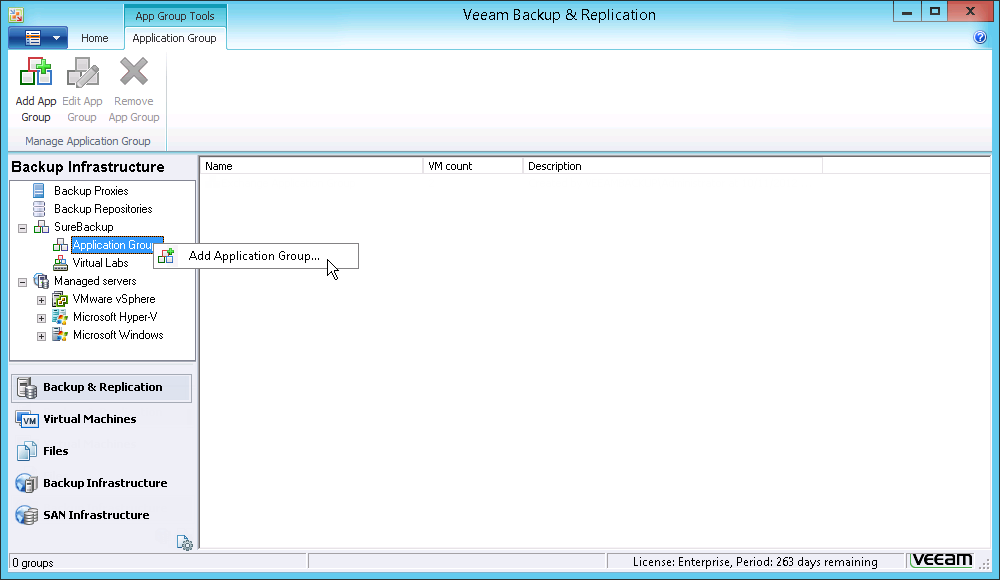Click the navigation pane options gear icon
The height and width of the screenshot is (580, 1000).
pyautogui.click(x=184, y=542)
